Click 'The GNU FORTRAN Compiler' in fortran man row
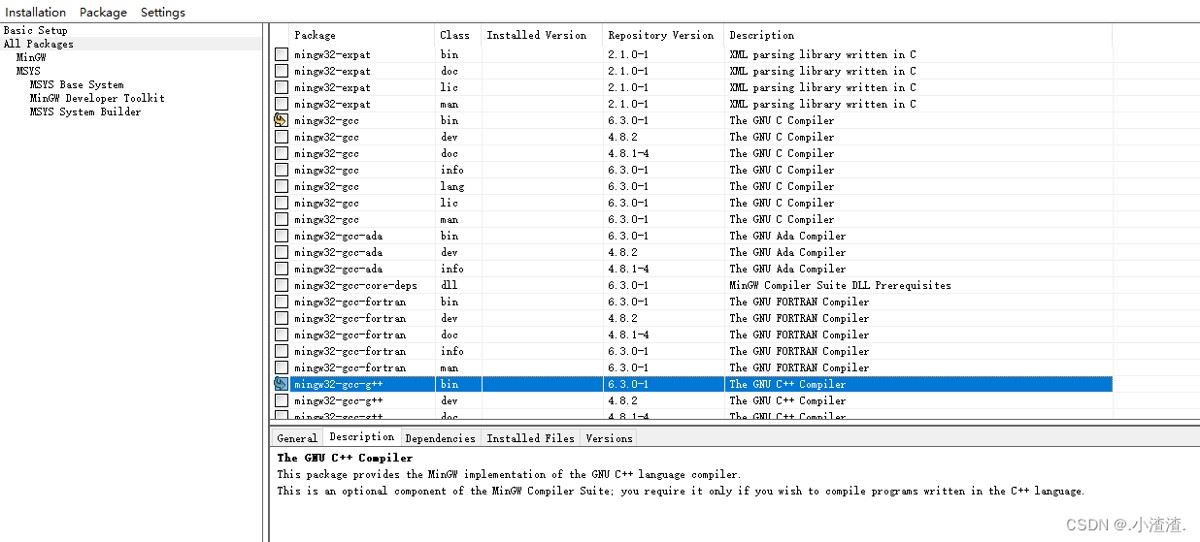 799,368
